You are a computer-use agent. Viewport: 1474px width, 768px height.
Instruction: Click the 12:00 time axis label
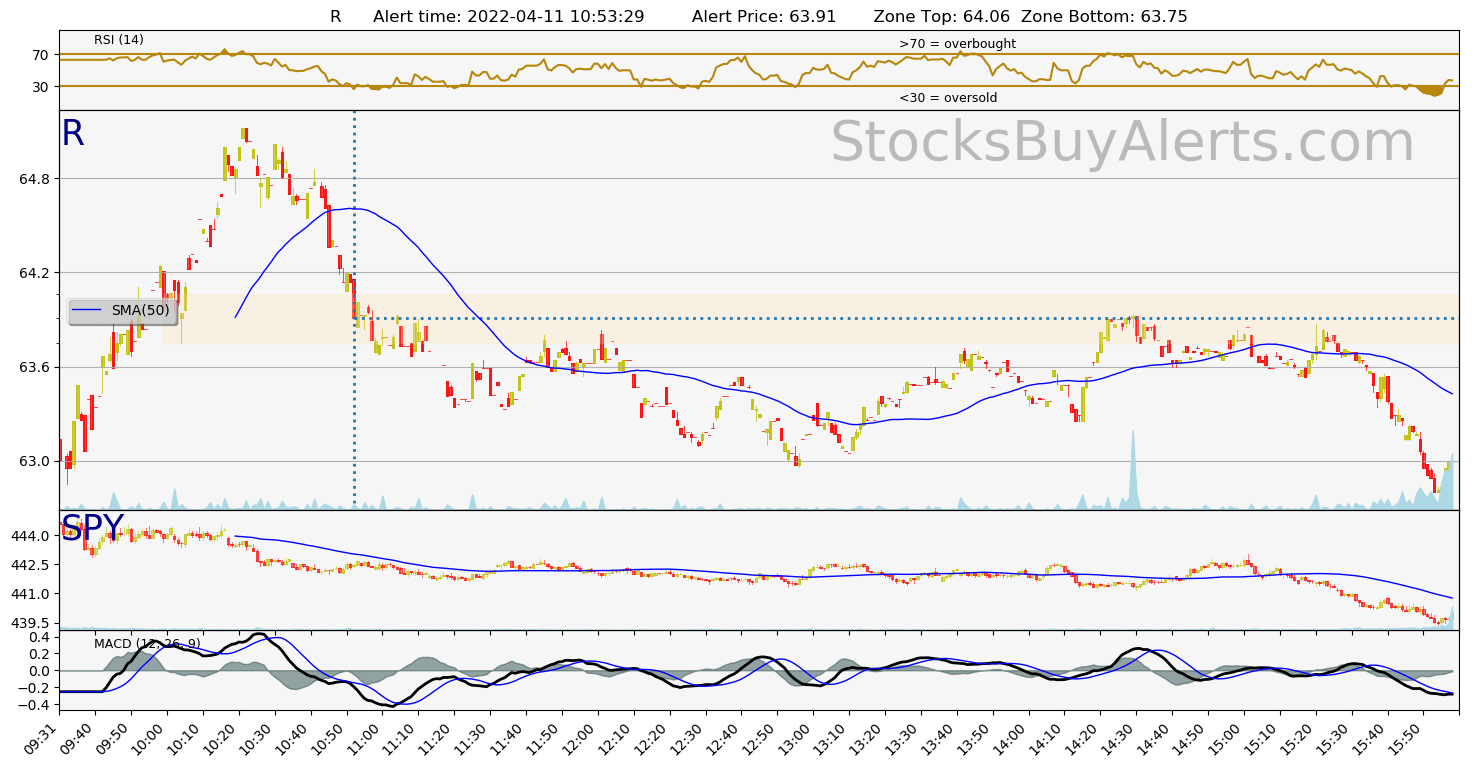580,736
